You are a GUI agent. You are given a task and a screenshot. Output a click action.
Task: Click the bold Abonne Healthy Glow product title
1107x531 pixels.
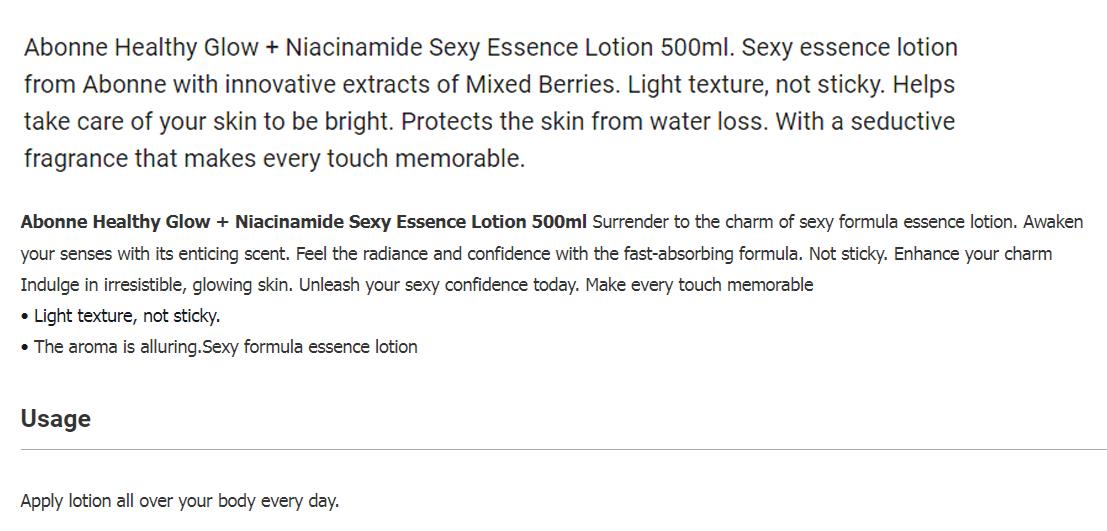[x=304, y=222]
